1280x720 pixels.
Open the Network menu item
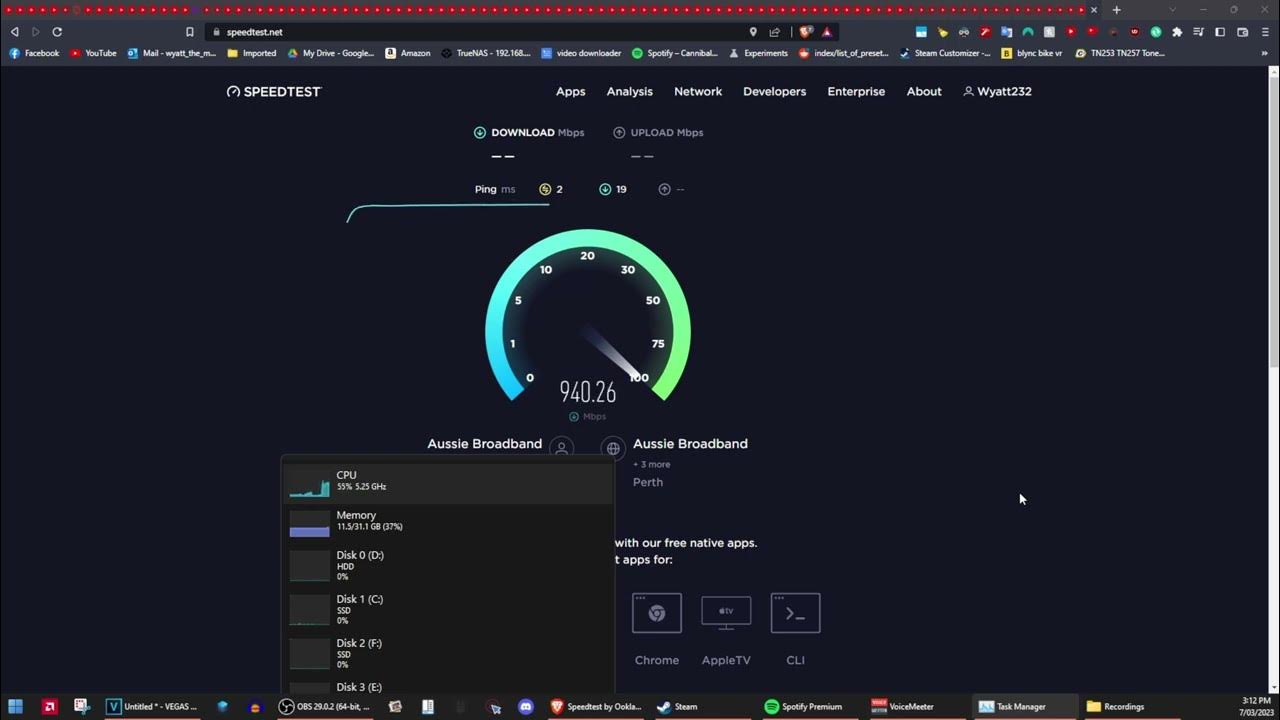[x=698, y=91]
